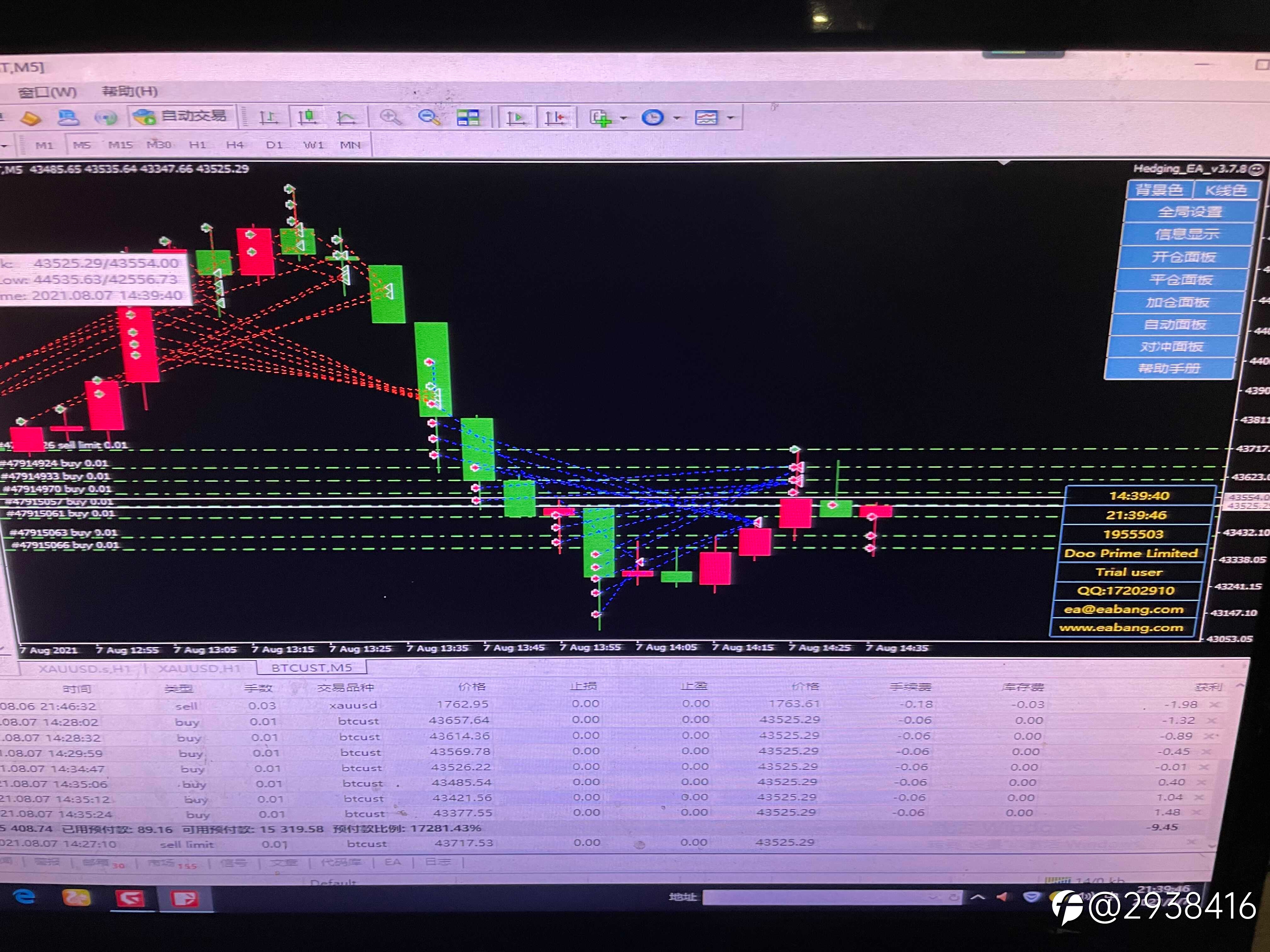
Task: Launch Edge from the taskbar
Action: tap(25, 896)
